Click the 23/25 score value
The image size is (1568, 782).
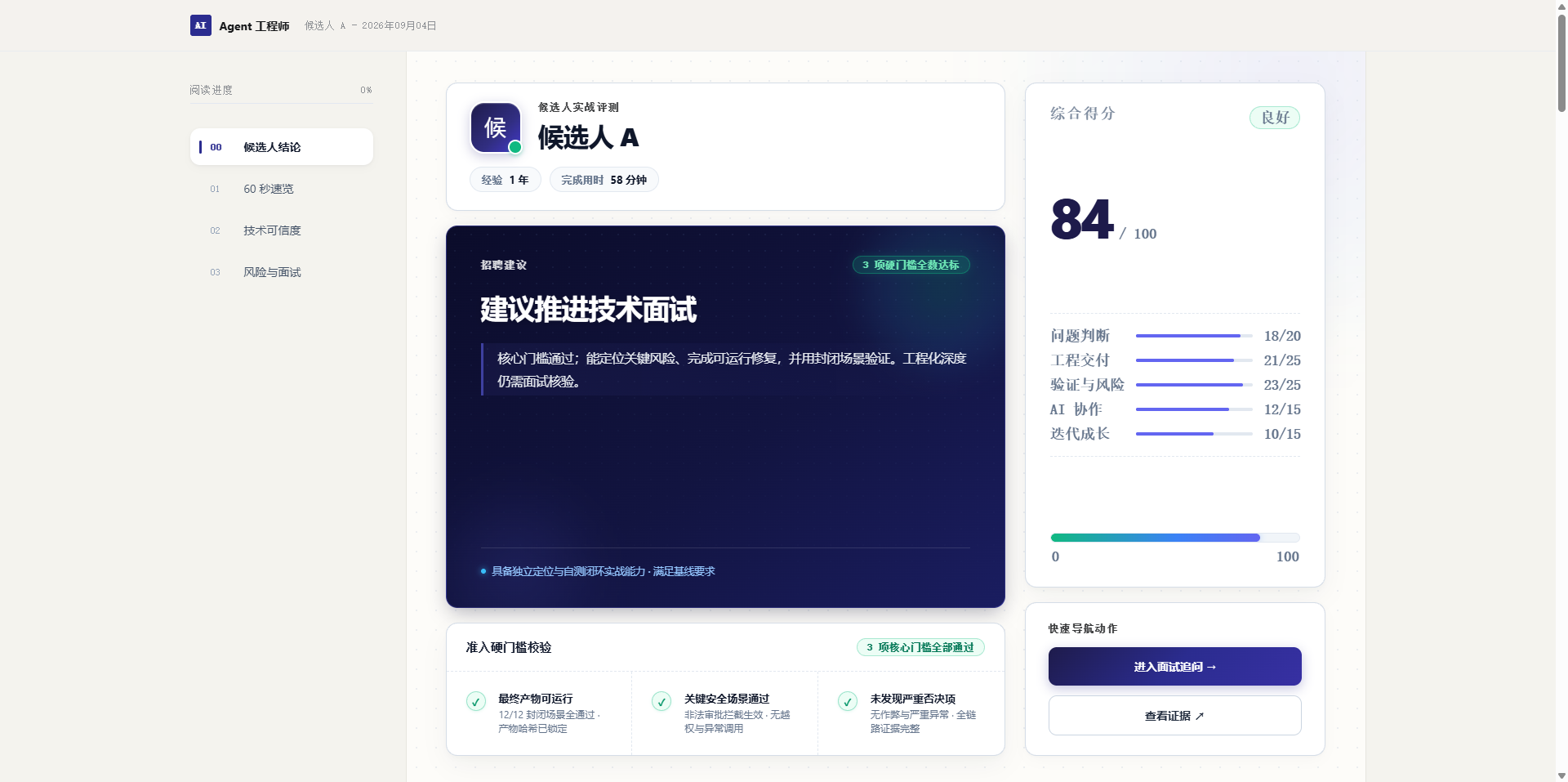pos(1282,385)
